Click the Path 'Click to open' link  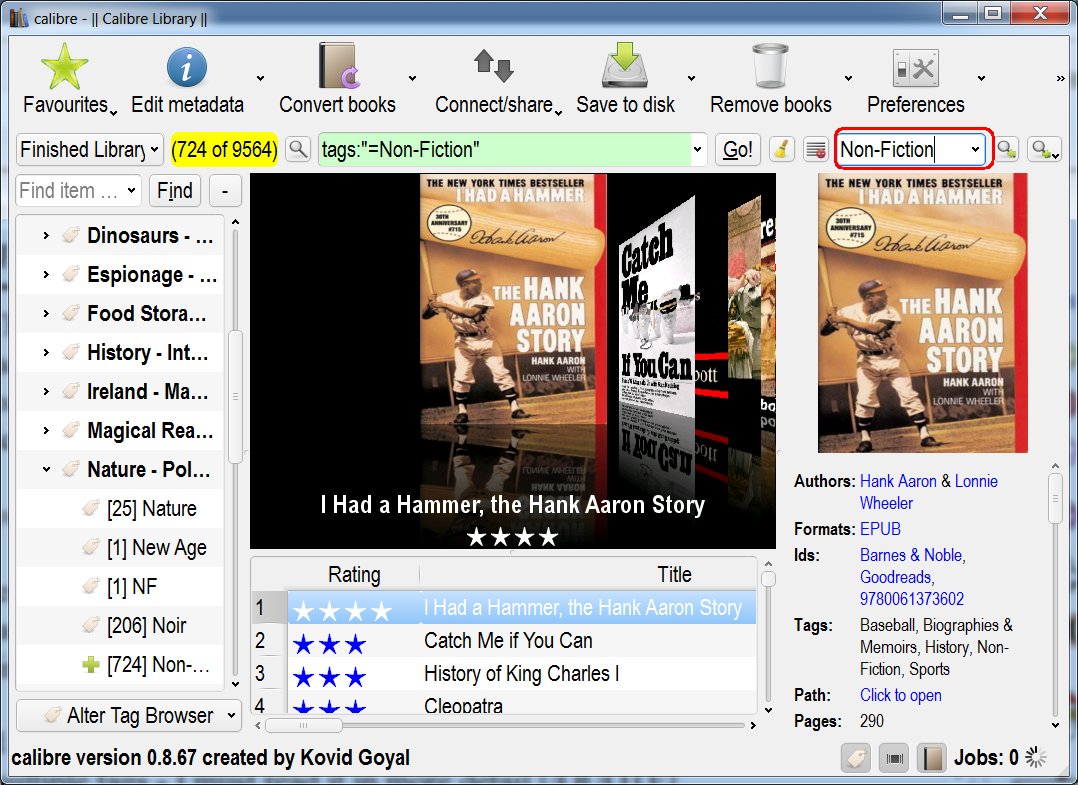coord(901,695)
